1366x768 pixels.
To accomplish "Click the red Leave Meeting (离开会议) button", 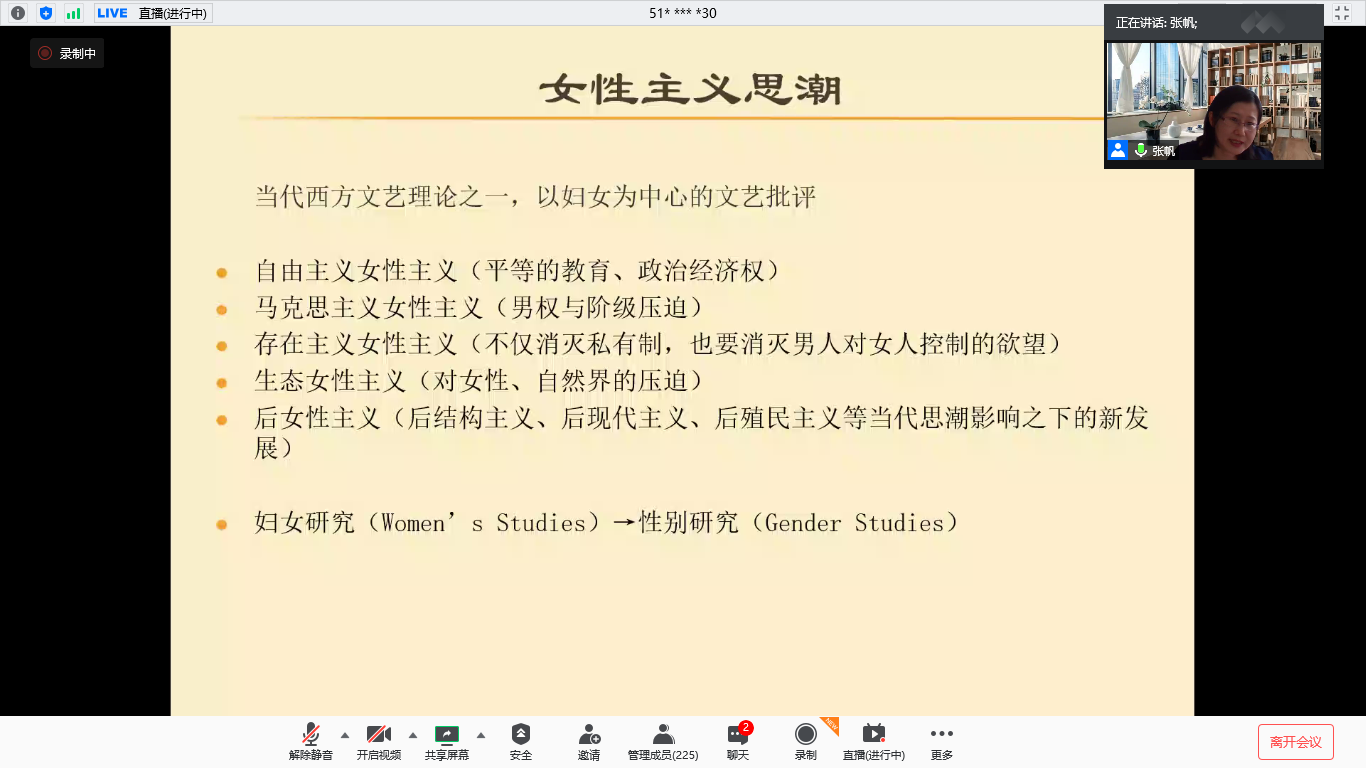I will click(x=1295, y=742).
